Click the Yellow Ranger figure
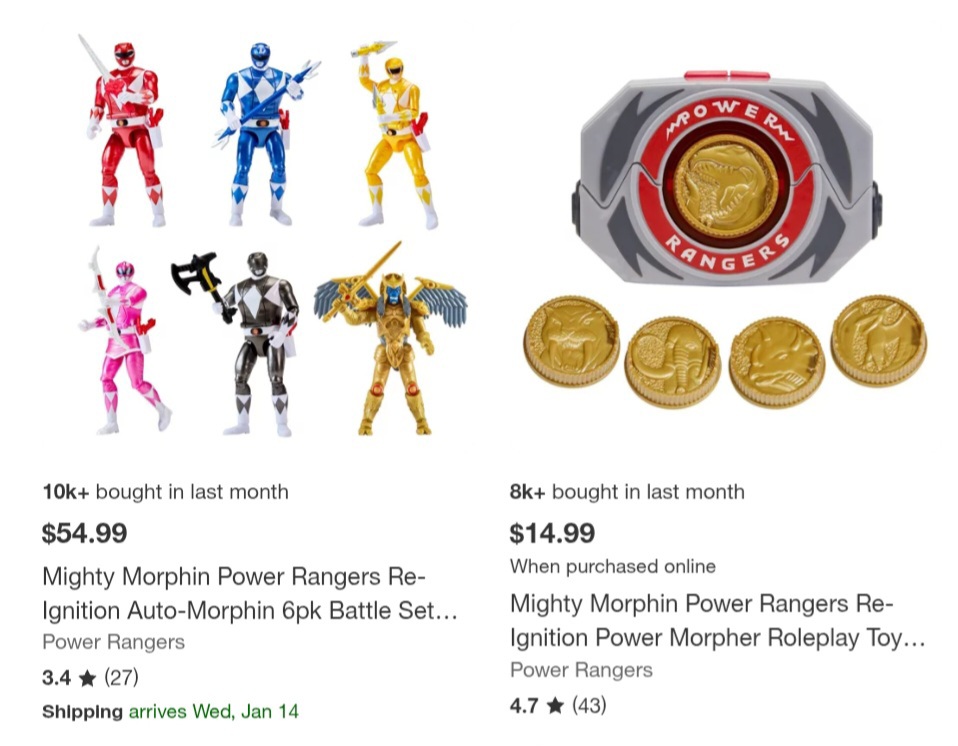Viewport: 958px width, 746px height. pyautogui.click(x=397, y=134)
